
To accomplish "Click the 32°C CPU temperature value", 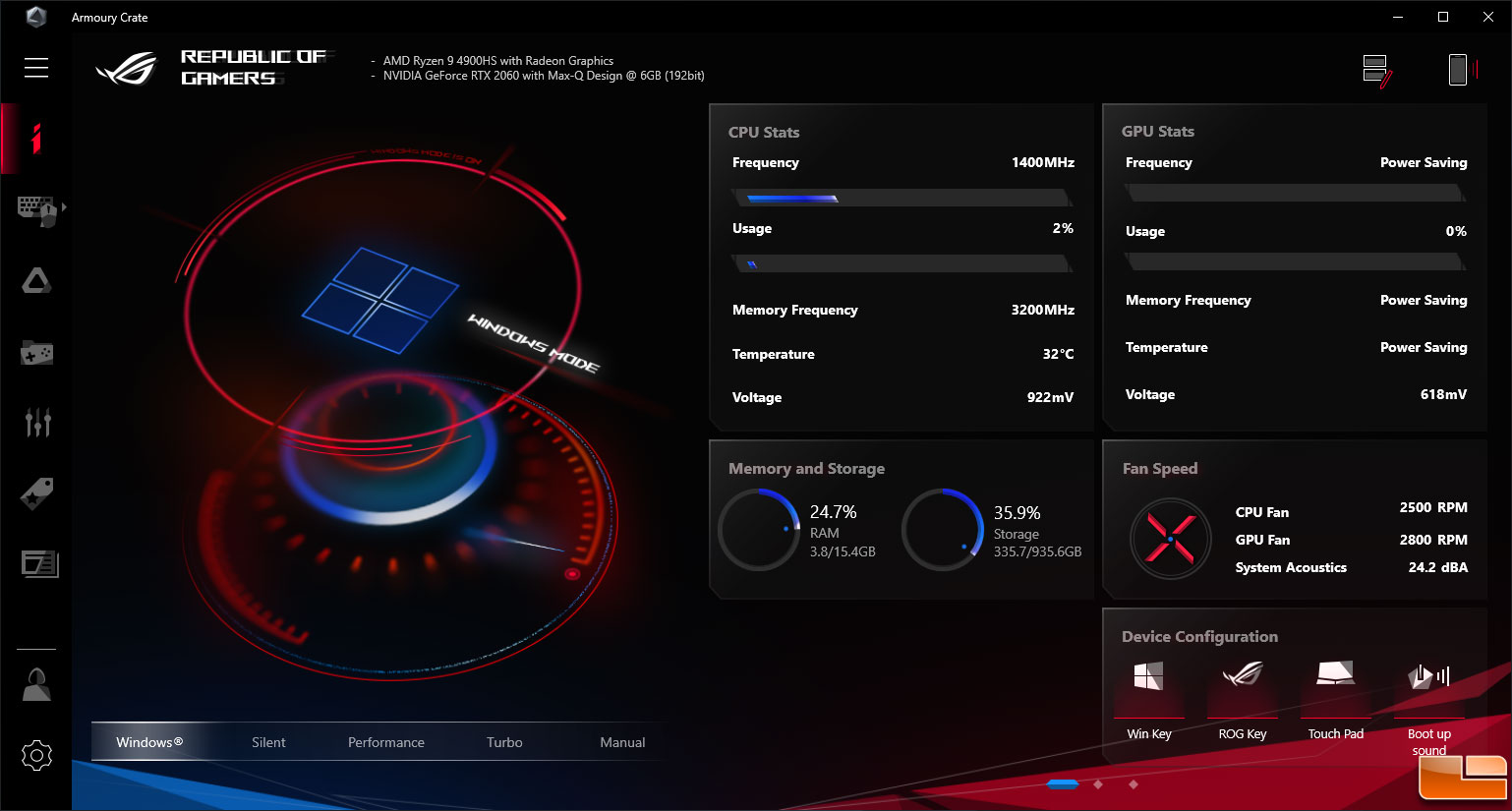I will click(1058, 354).
